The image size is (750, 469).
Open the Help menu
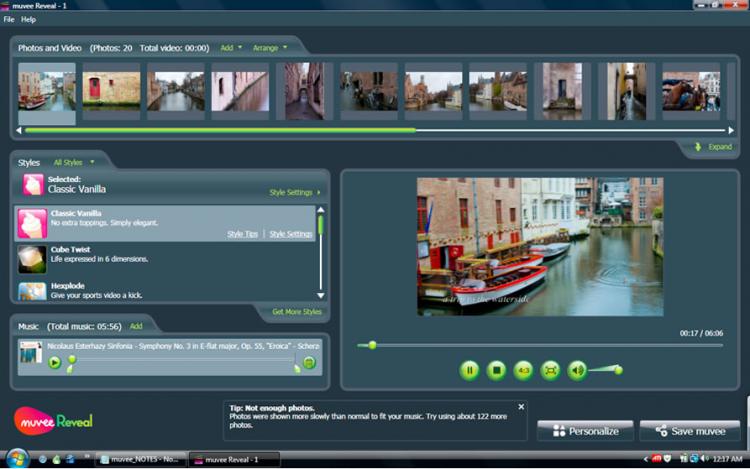(28, 19)
